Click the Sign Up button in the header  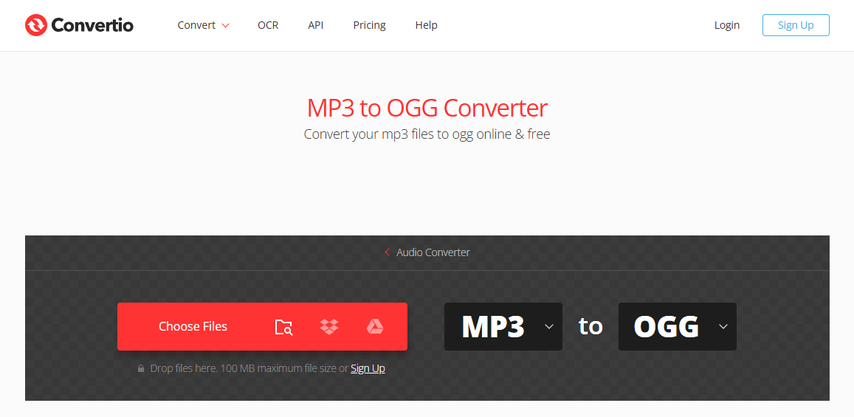(796, 25)
